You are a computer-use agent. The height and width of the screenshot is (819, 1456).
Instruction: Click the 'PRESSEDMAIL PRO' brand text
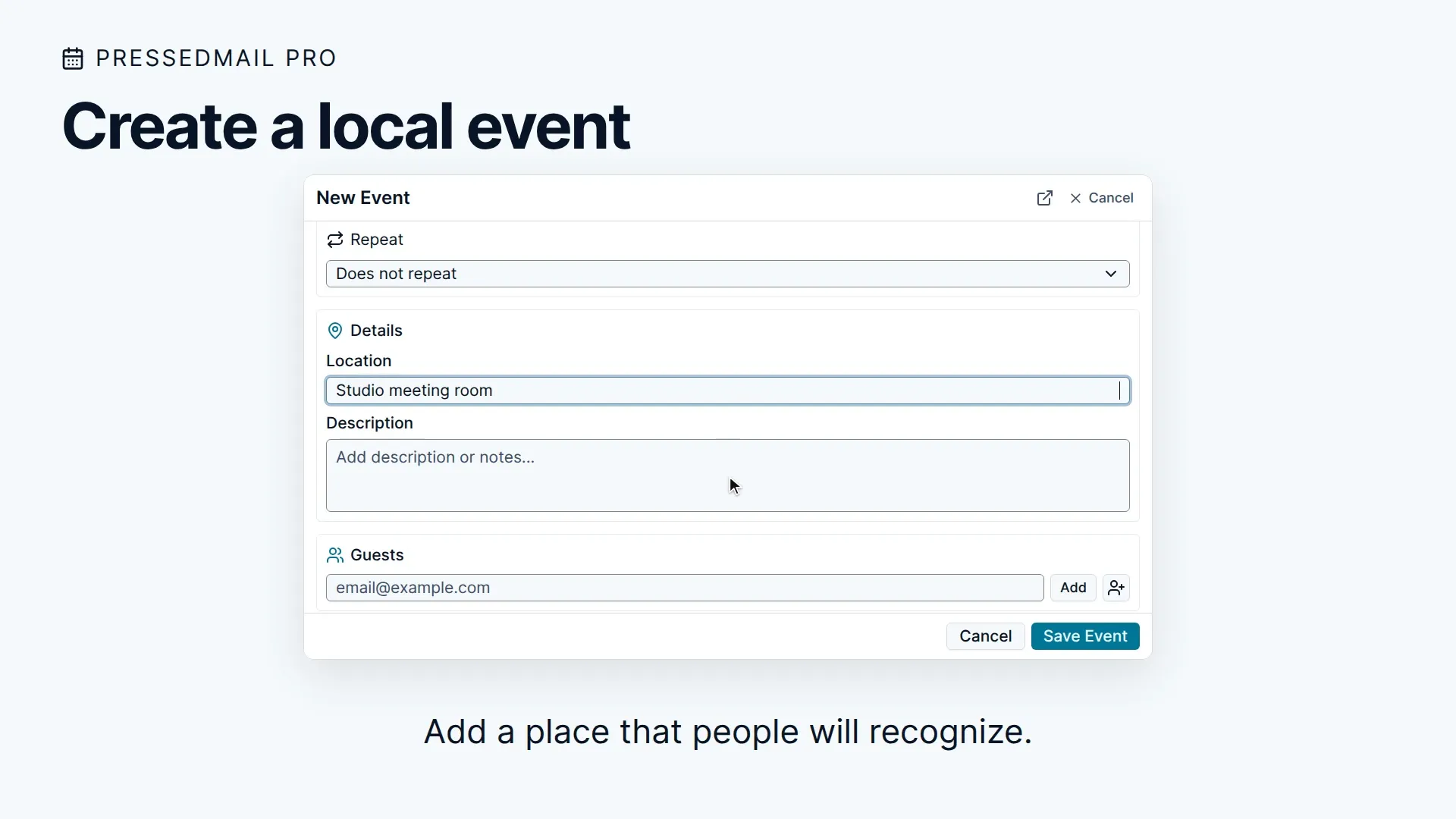pos(216,58)
